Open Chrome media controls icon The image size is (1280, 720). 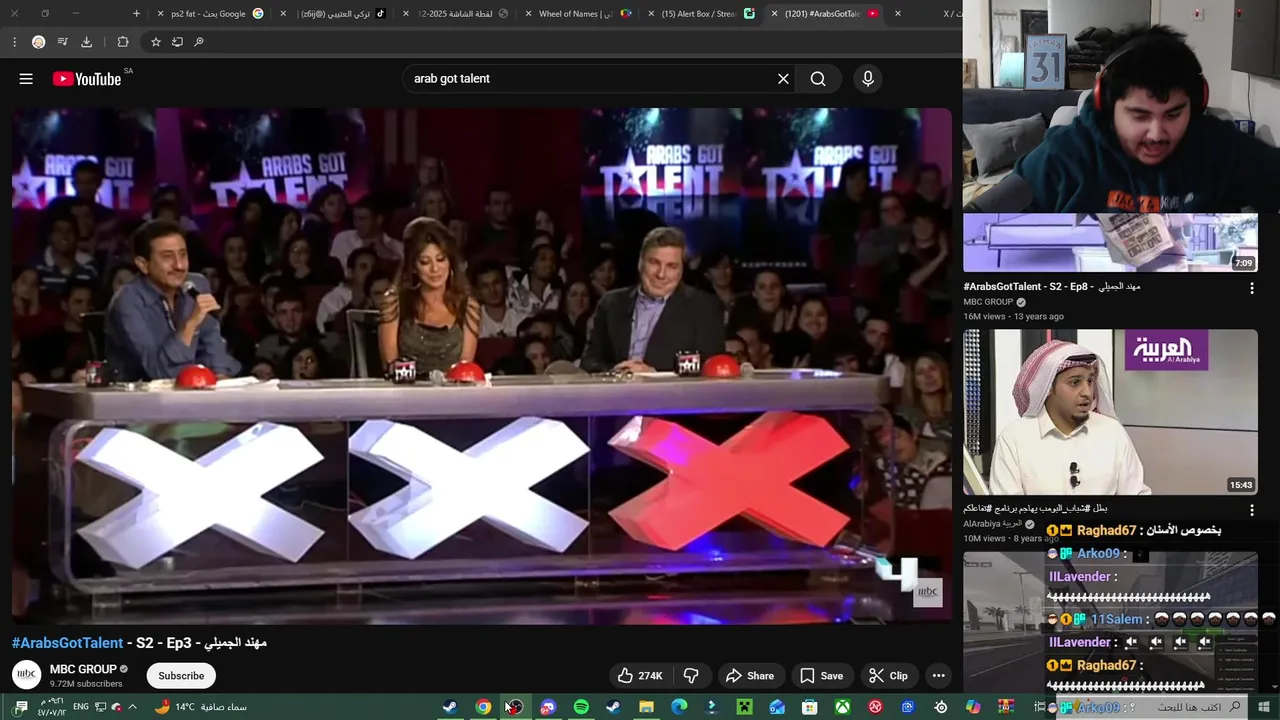(63, 42)
